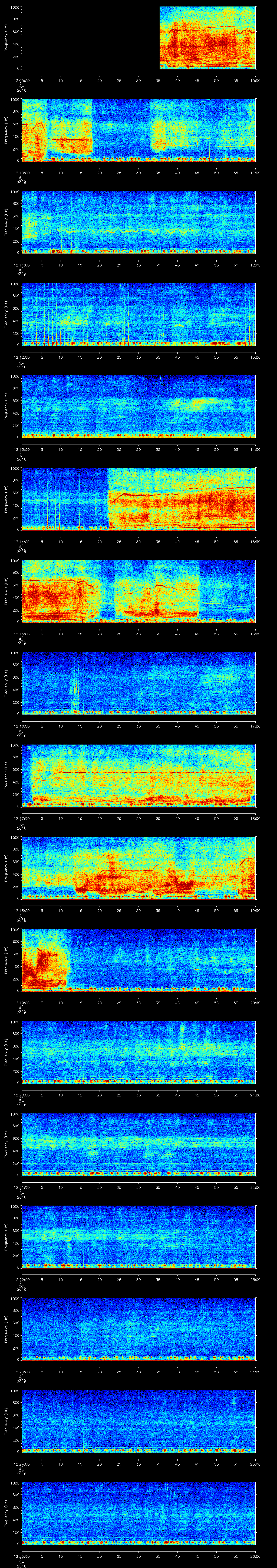Viewport: 277px width, 1568px height.
Task: Click the Frequency (Hz) axis label of the 12:09:00 panel
Action: pyautogui.click(x=6, y=38)
